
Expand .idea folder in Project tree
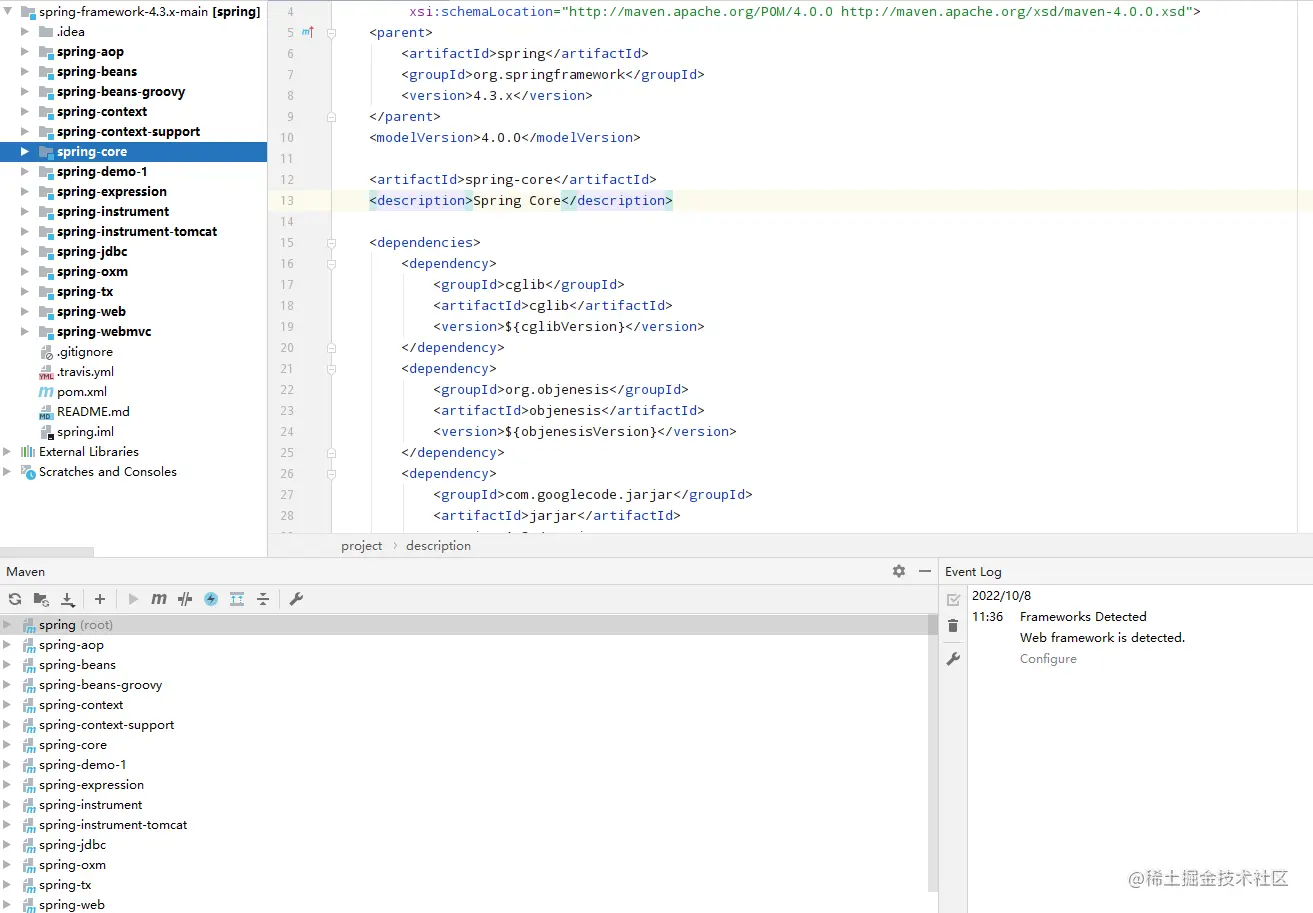pyautogui.click(x=25, y=32)
